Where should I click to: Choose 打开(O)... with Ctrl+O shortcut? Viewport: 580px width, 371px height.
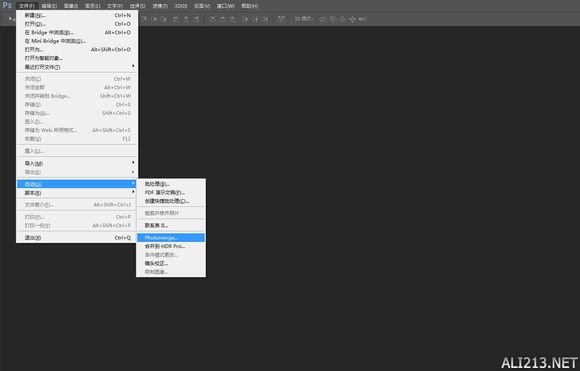[77, 24]
